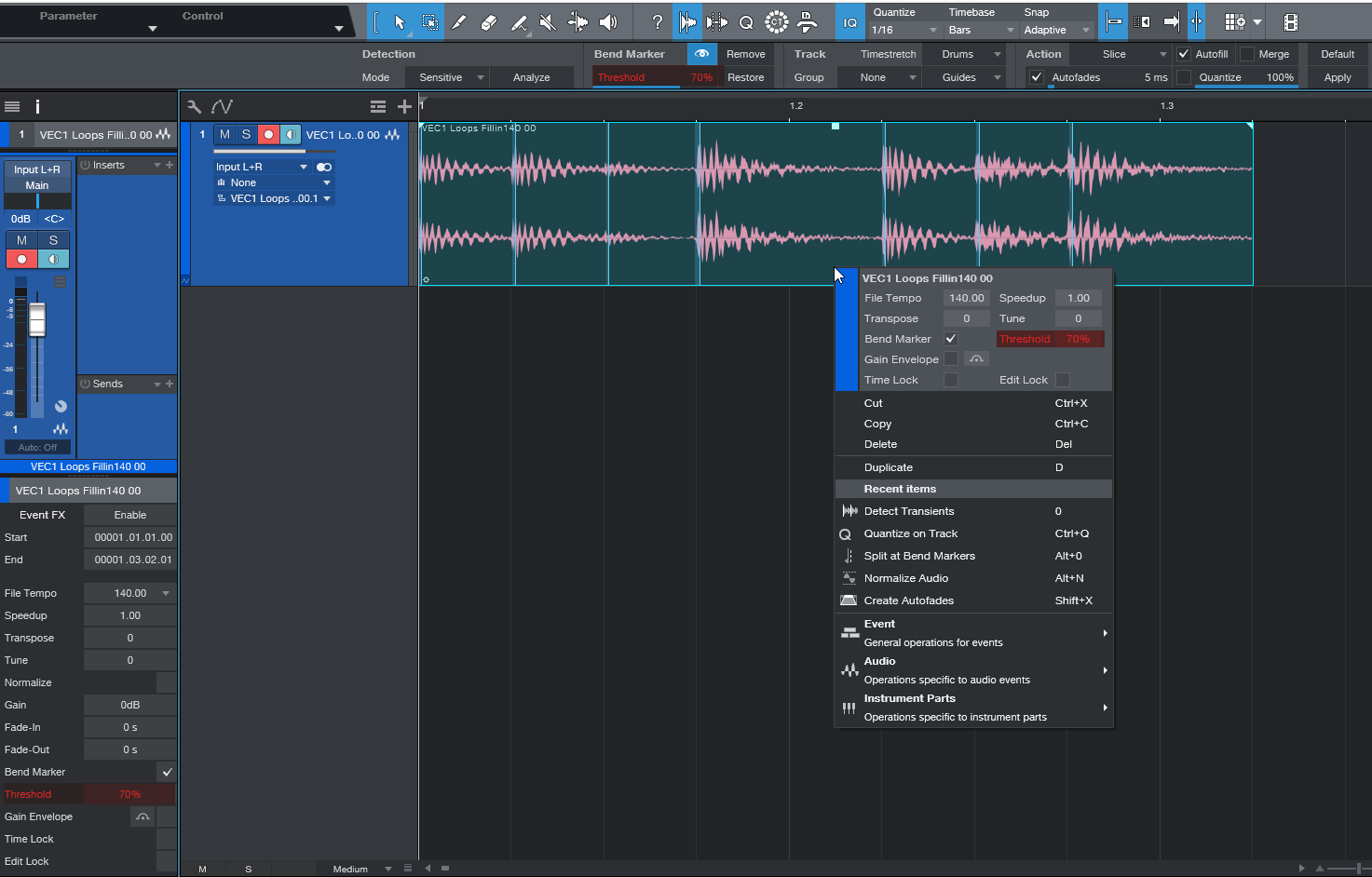Open the video player film icon
This screenshot has height=877, width=1372.
point(1290,22)
